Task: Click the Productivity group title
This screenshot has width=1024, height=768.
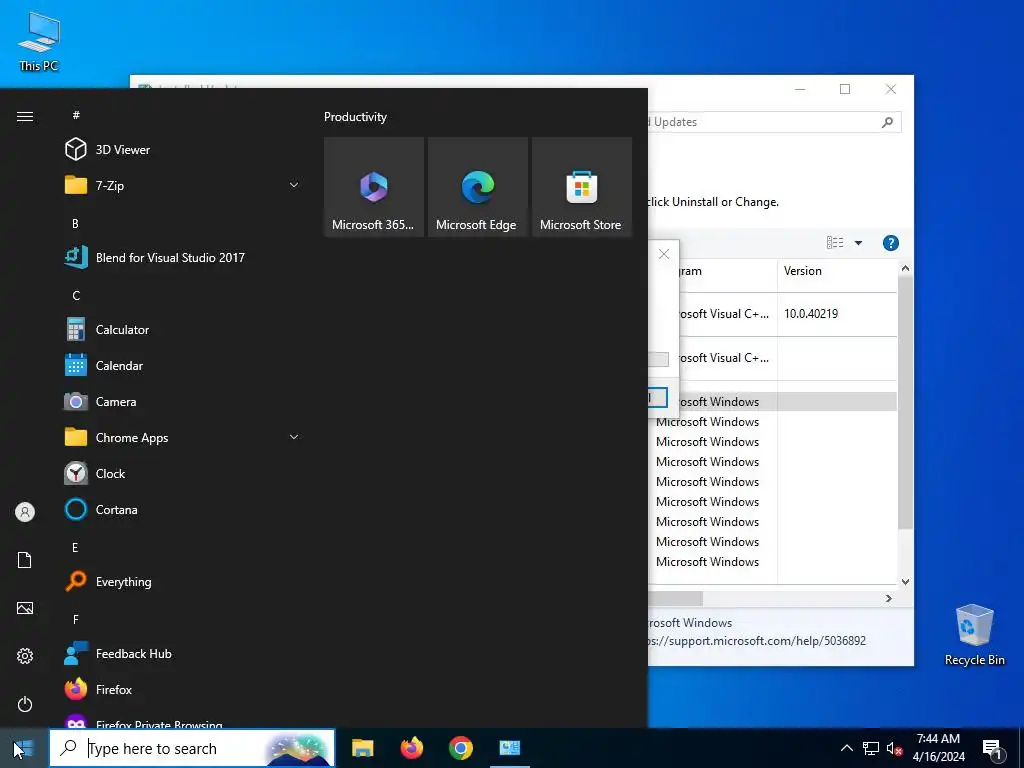Action: pyautogui.click(x=355, y=117)
